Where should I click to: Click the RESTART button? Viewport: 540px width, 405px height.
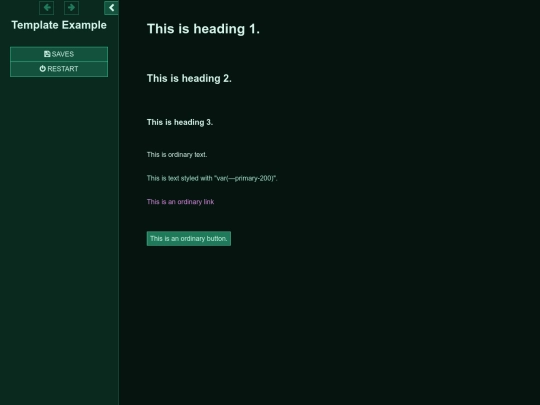click(x=59, y=69)
